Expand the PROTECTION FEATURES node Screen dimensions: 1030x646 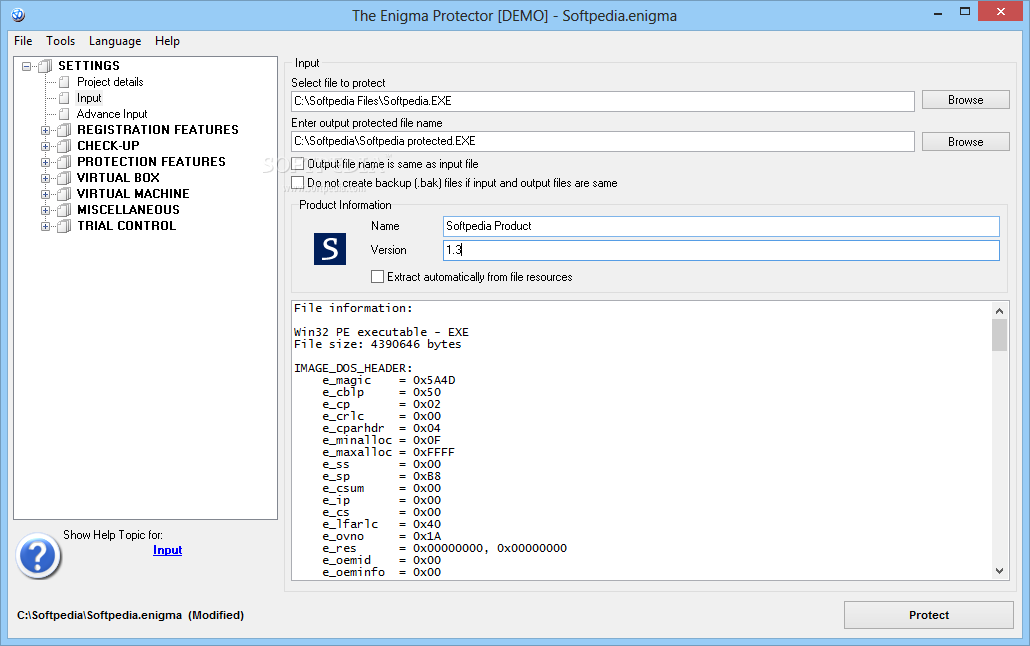pos(45,162)
